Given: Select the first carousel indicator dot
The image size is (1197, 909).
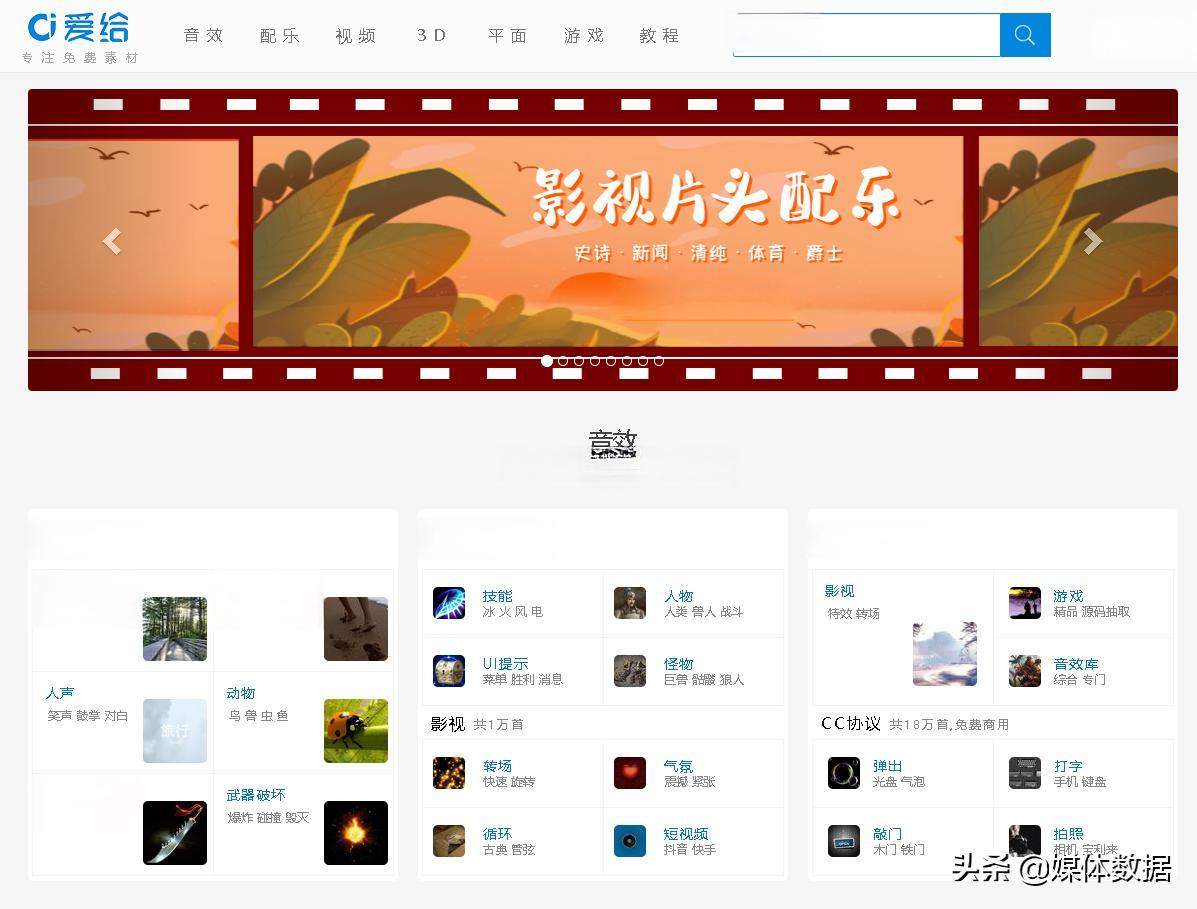Looking at the screenshot, I should (547, 361).
